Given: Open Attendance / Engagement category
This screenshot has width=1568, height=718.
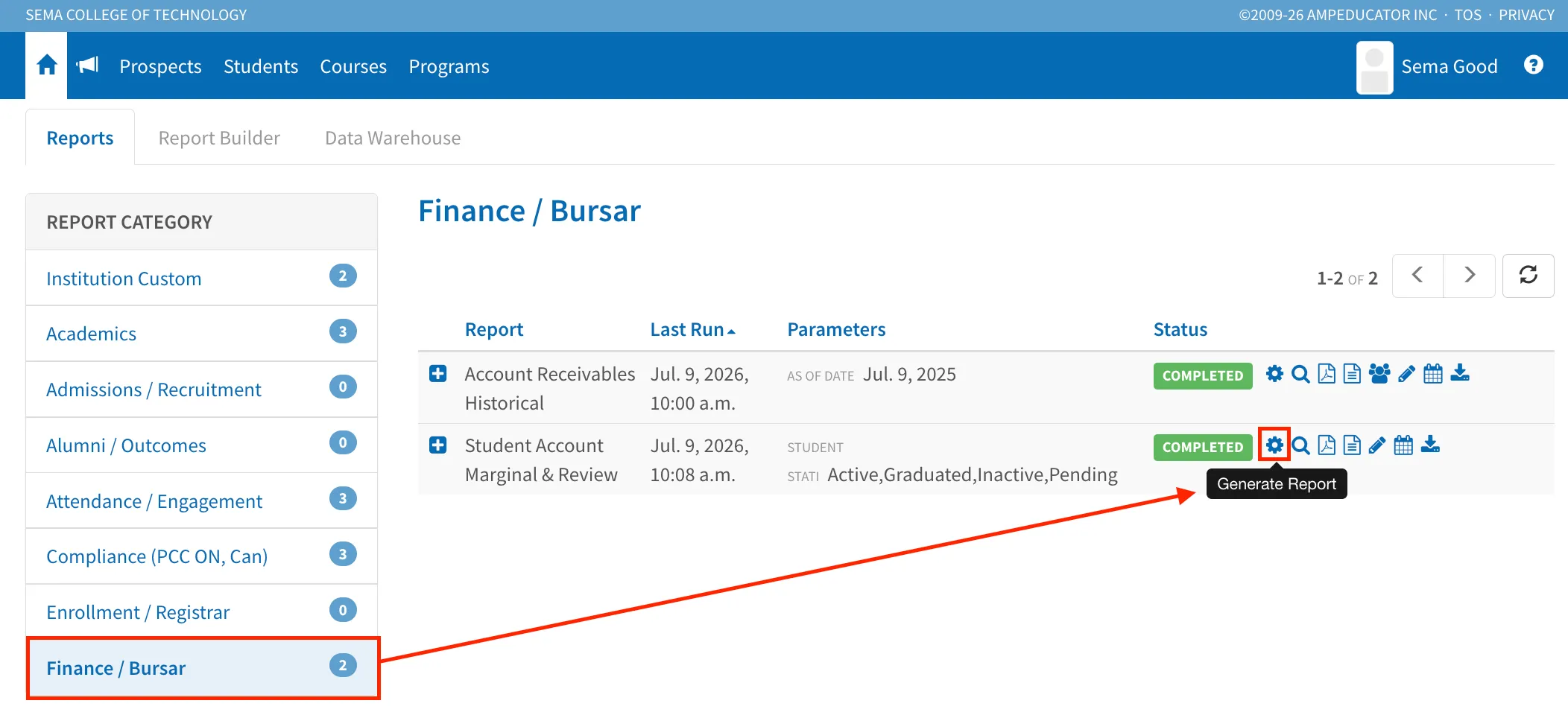Looking at the screenshot, I should 201,501.
